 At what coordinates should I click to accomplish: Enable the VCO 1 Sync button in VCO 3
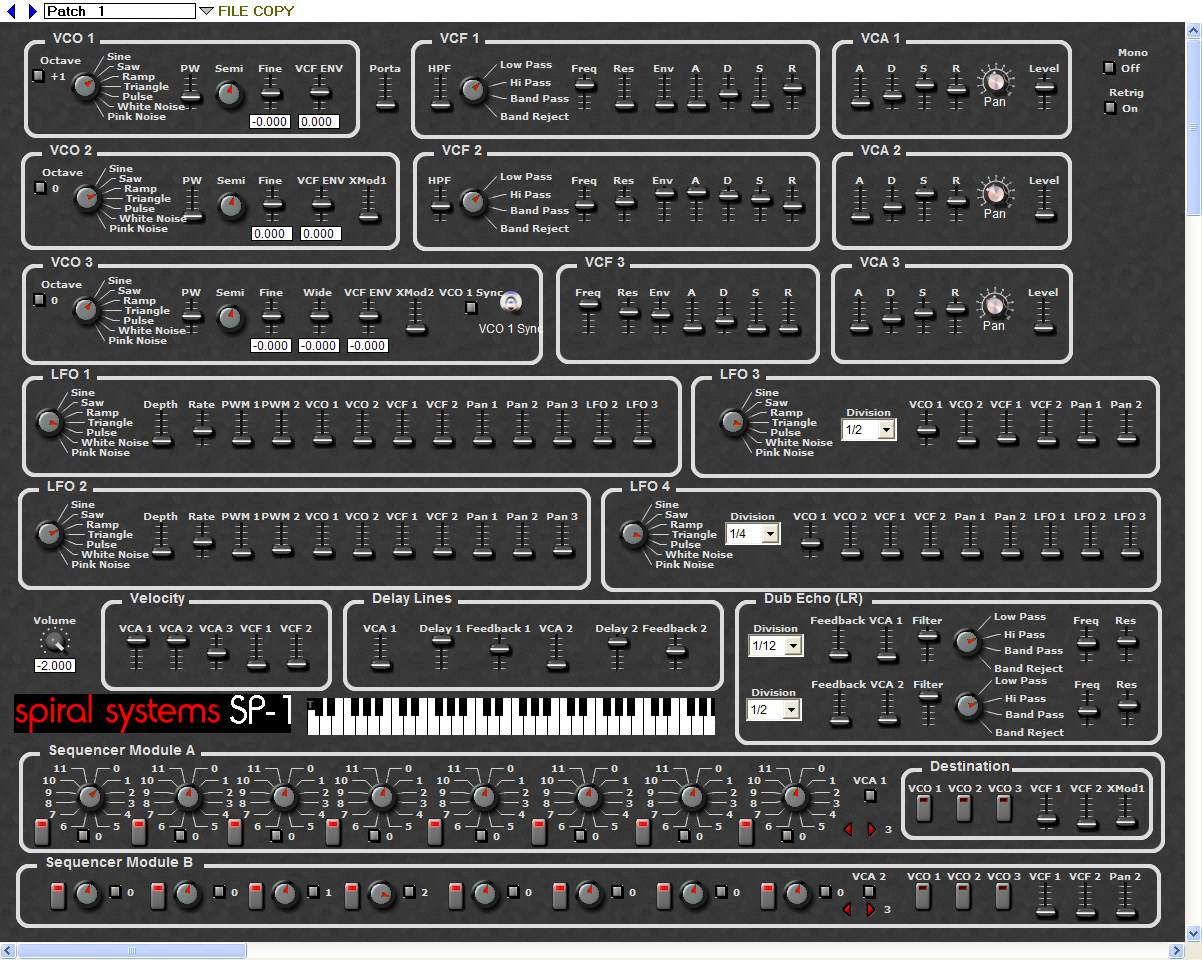(x=472, y=308)
